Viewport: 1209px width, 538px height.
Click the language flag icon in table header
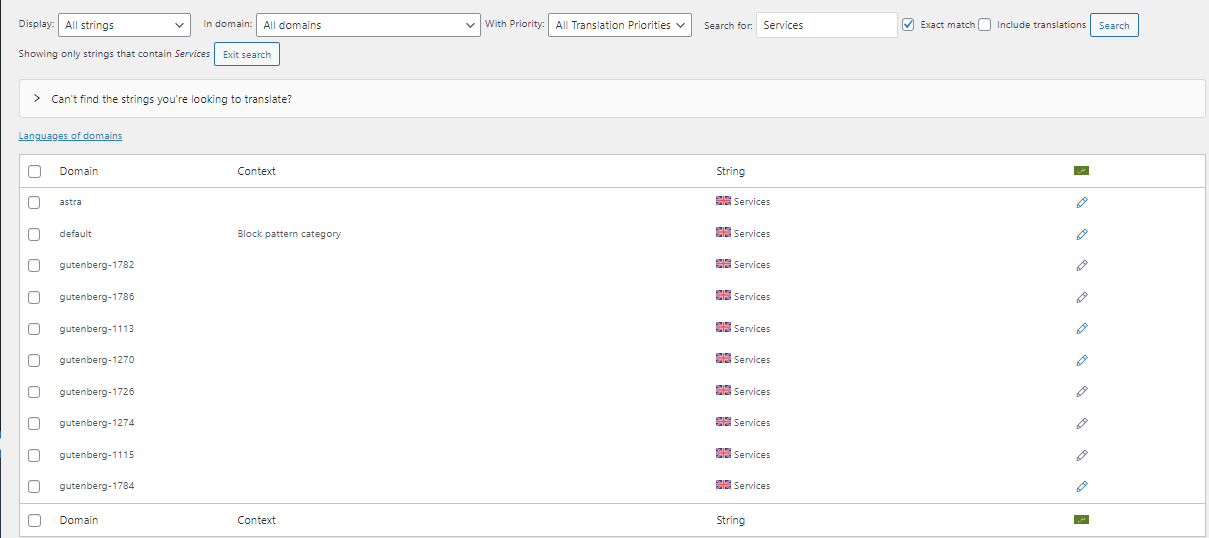1080,171
